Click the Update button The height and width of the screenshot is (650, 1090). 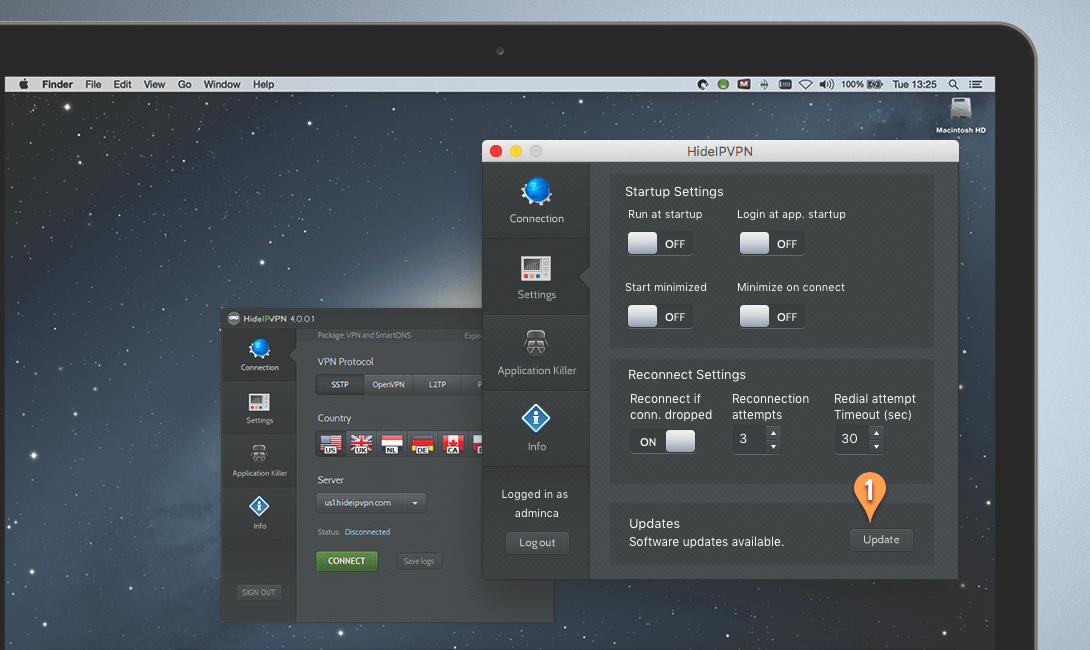[881, 539]
